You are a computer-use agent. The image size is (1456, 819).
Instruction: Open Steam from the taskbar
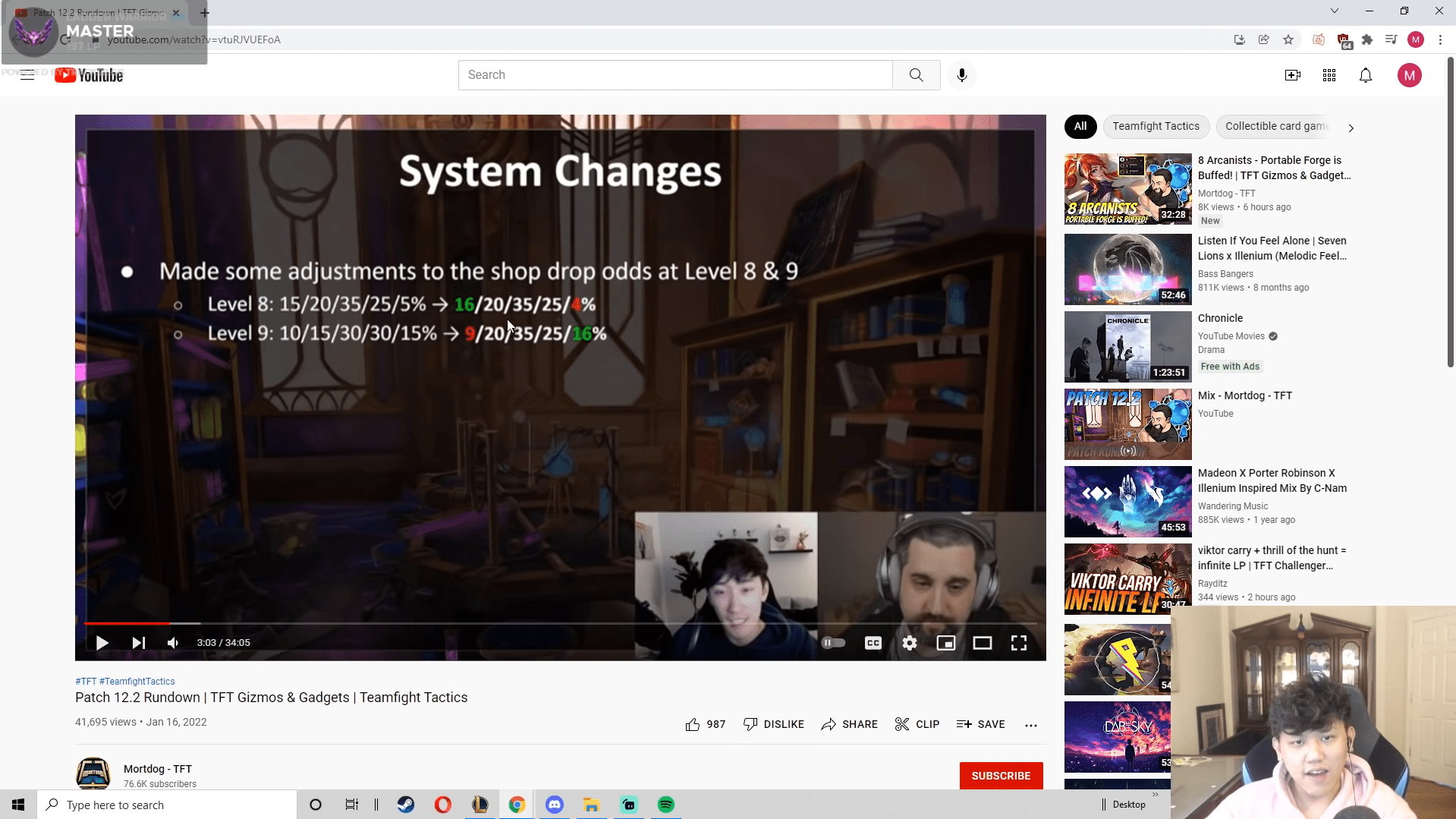pyautogui.click(x=406, y=805)
